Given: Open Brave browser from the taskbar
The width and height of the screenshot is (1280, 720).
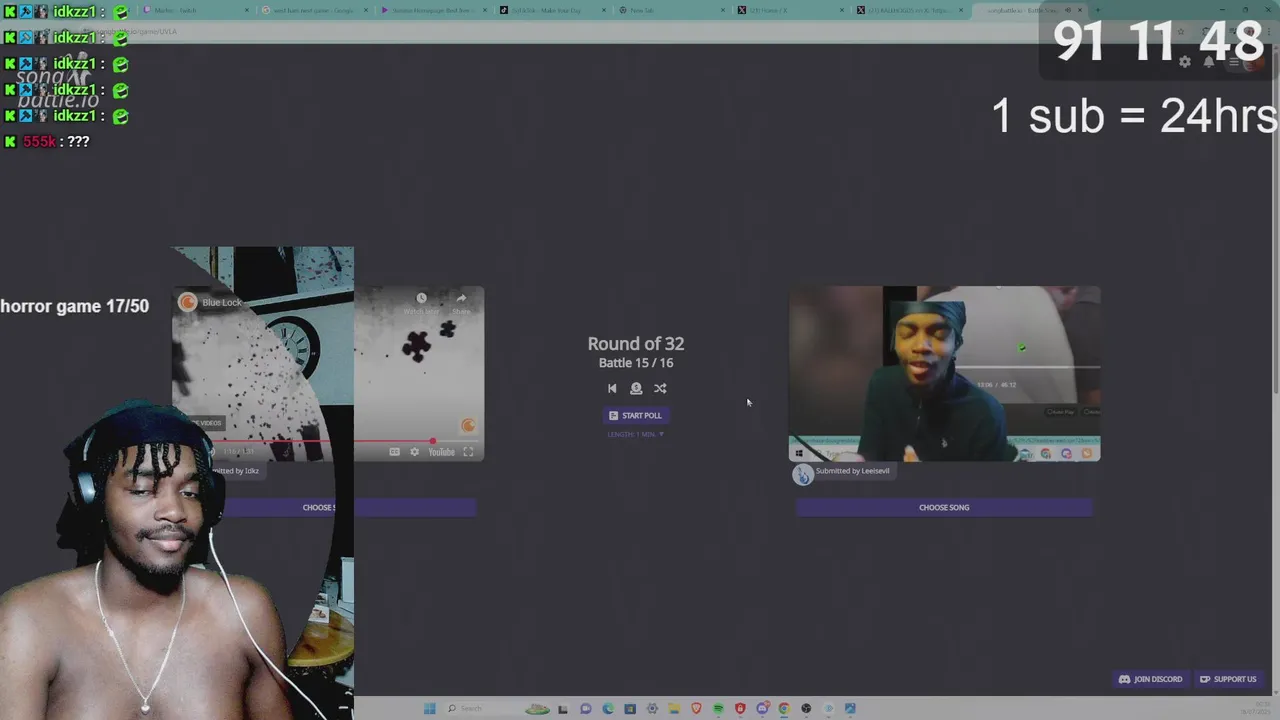Looking at the screenshot, I should [x=696, y=708].
